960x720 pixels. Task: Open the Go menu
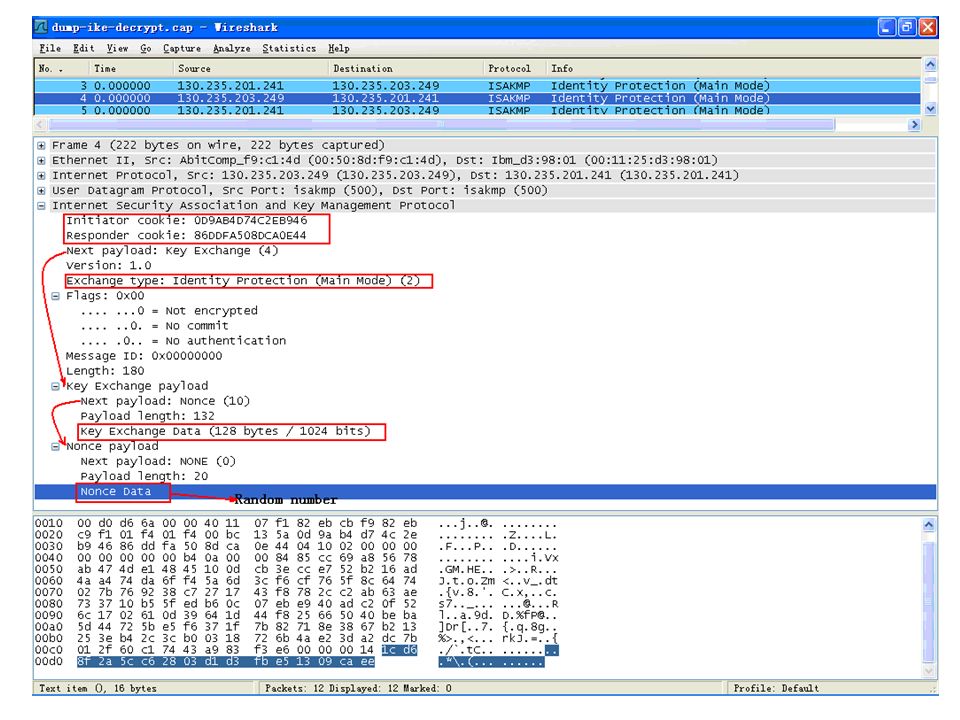pos(146,48)
